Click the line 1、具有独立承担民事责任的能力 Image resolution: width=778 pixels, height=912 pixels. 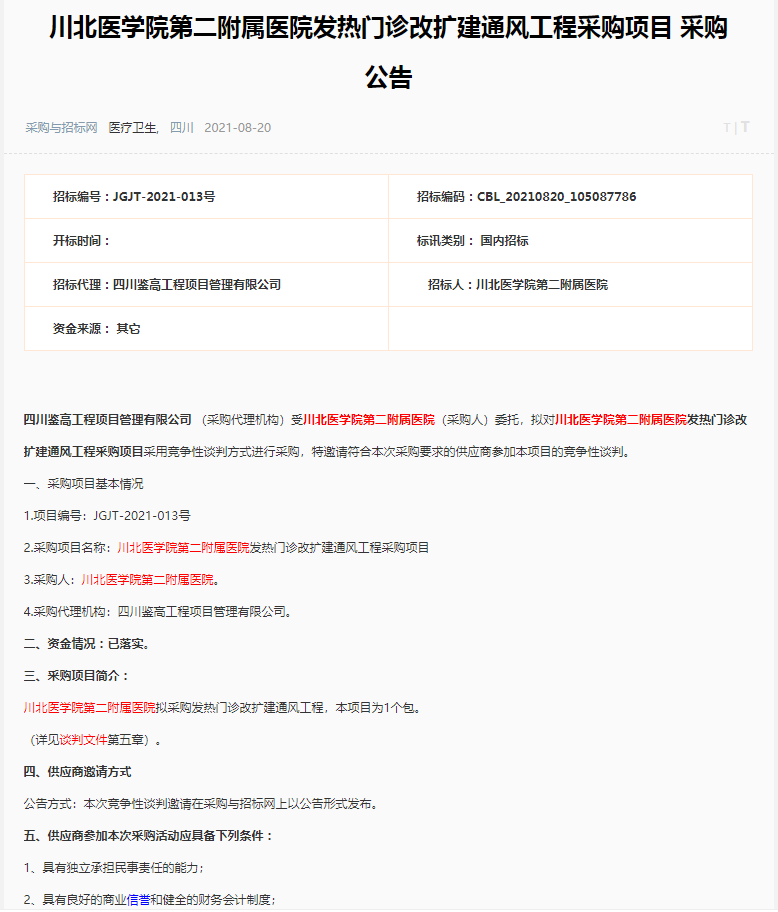pos(114,868)
